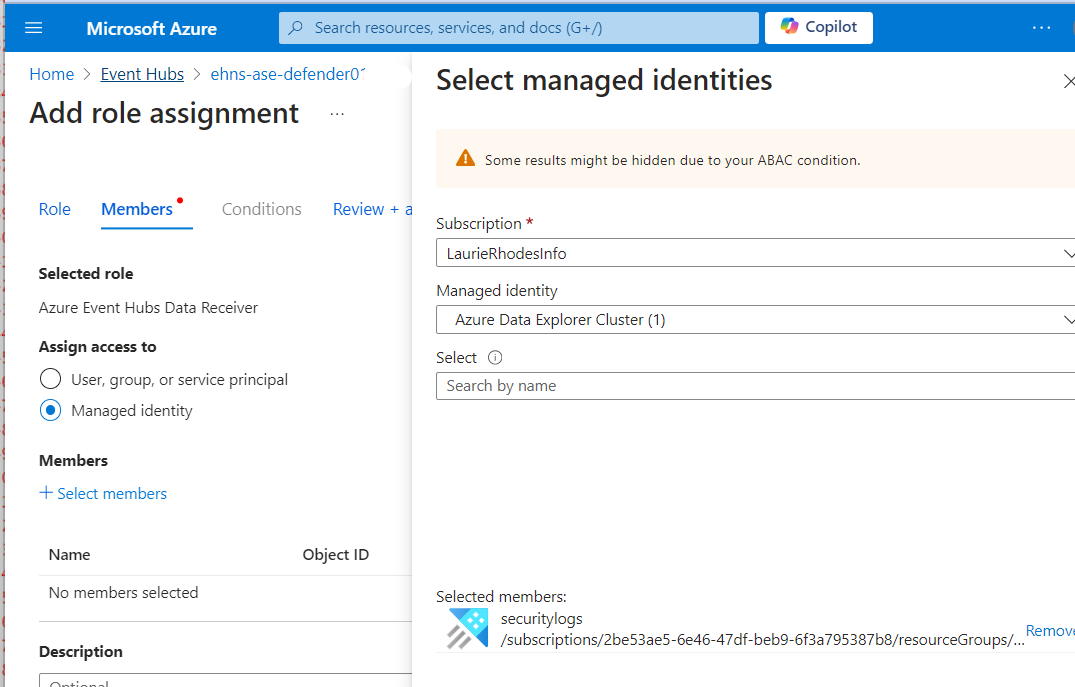
Task: Focus the global search resources box
Action: 518,28
